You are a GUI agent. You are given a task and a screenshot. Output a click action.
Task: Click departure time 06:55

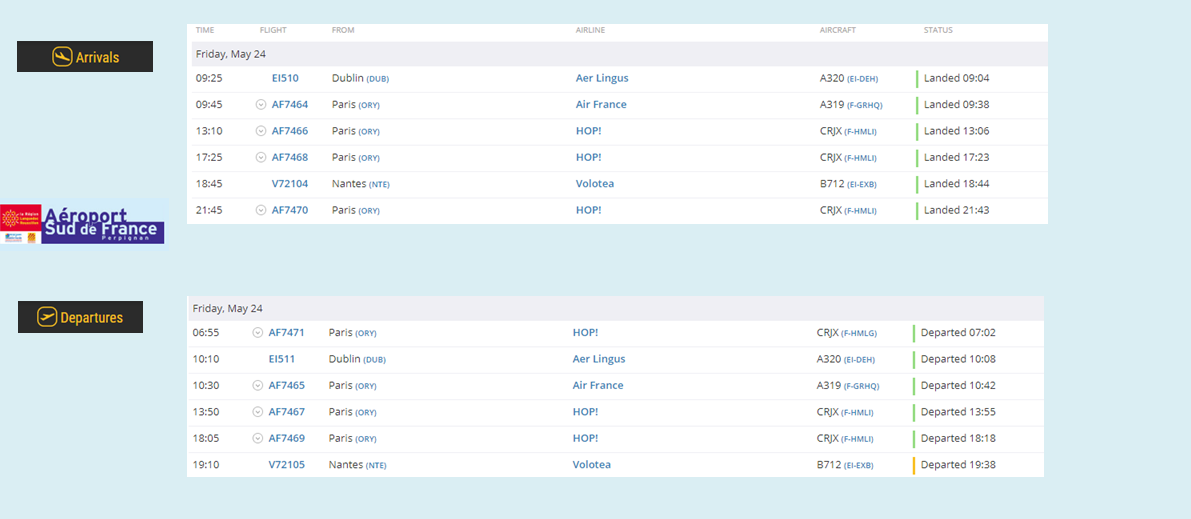point(206,333)
